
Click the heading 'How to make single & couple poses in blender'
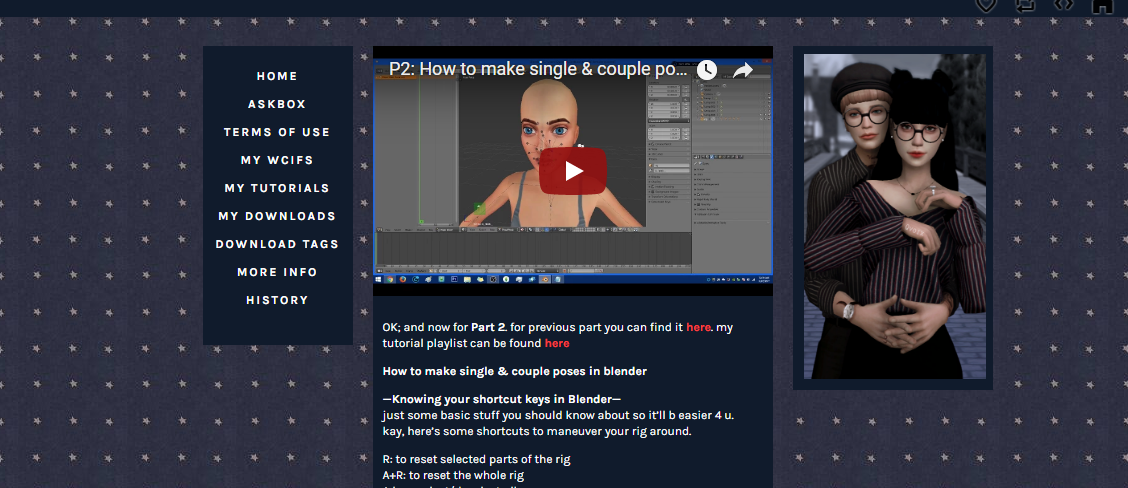coord(514,371)
